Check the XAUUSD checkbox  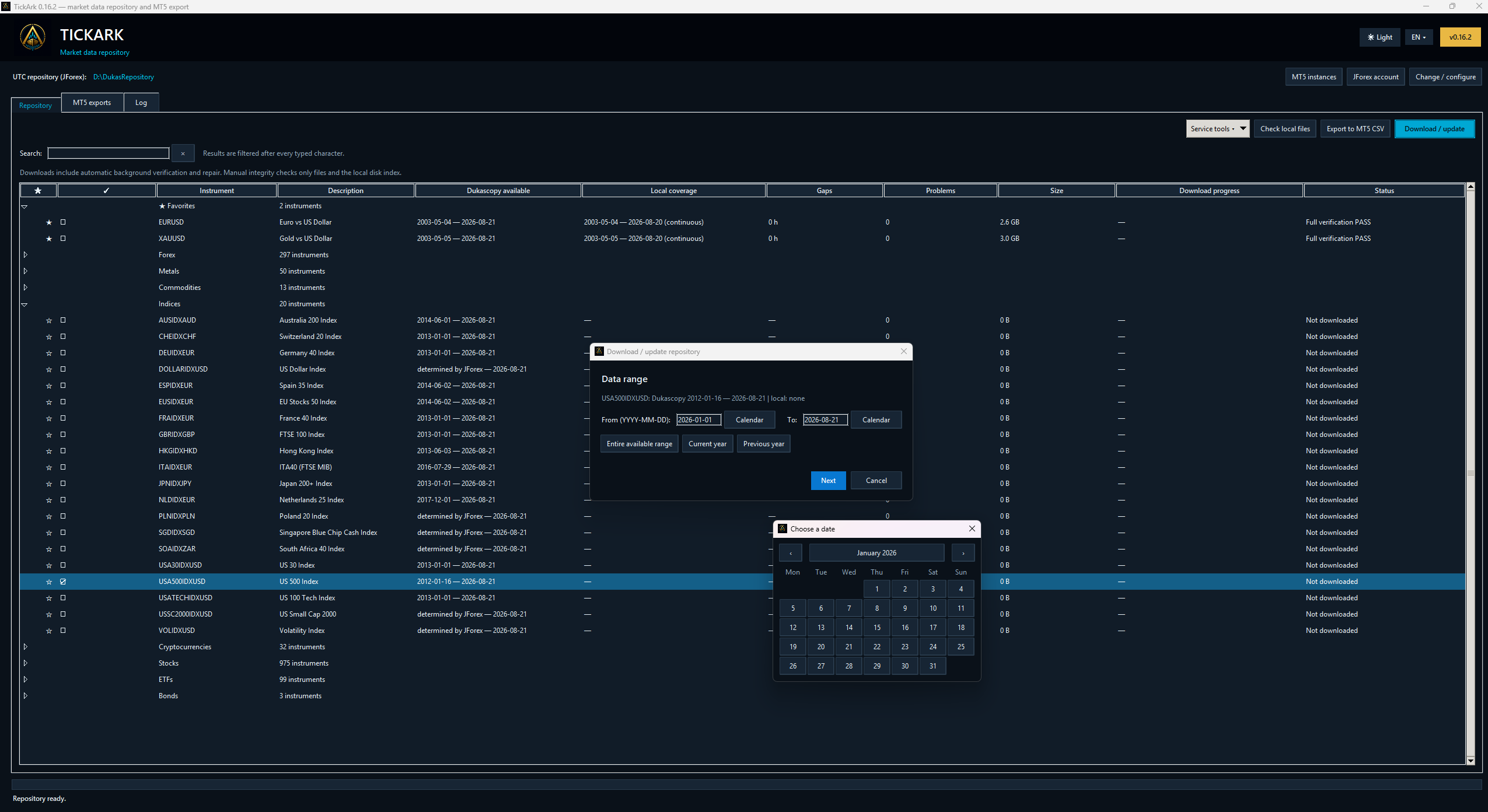click(x=63, y=239)
